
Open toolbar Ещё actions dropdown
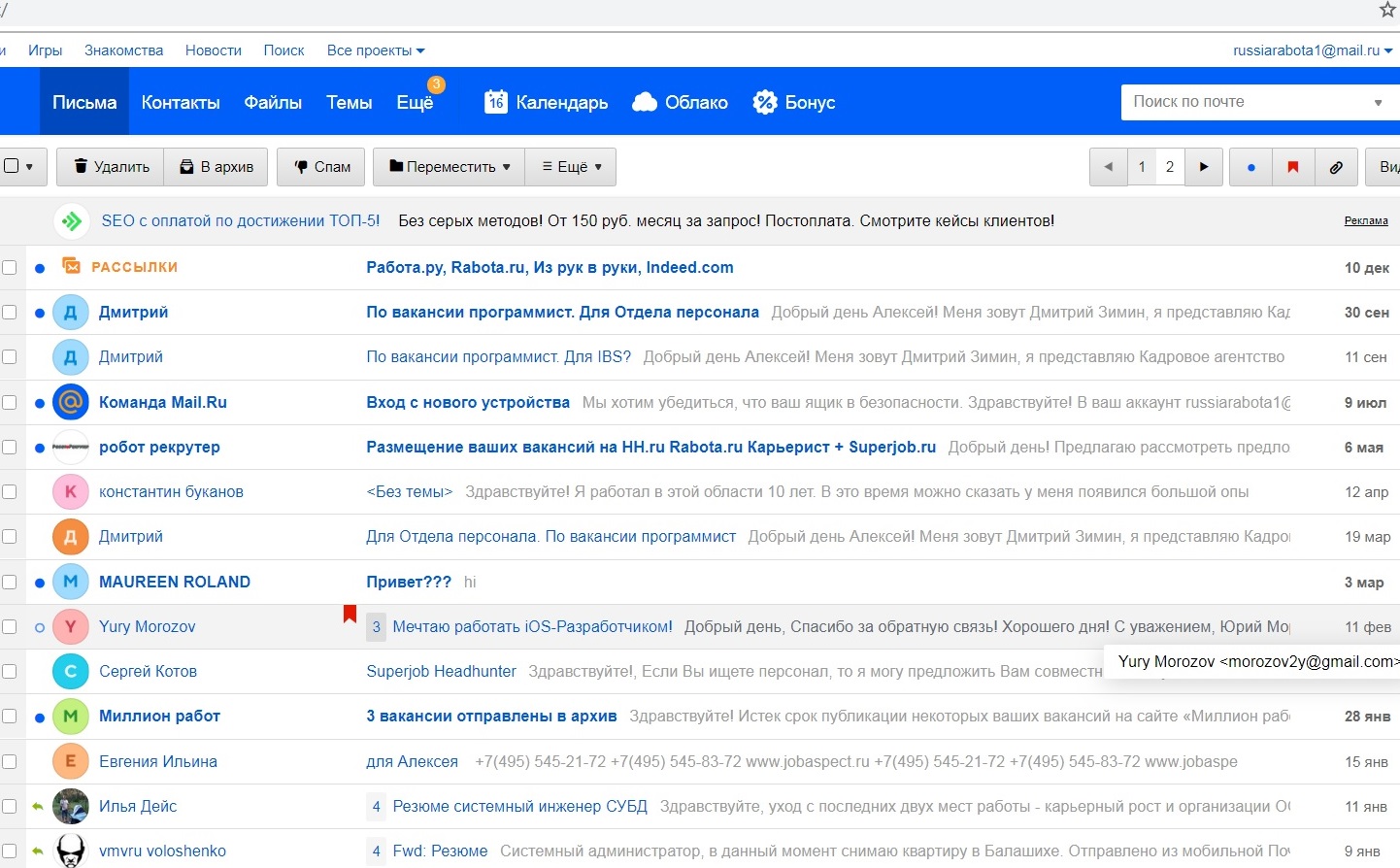(x=571, y=167)
